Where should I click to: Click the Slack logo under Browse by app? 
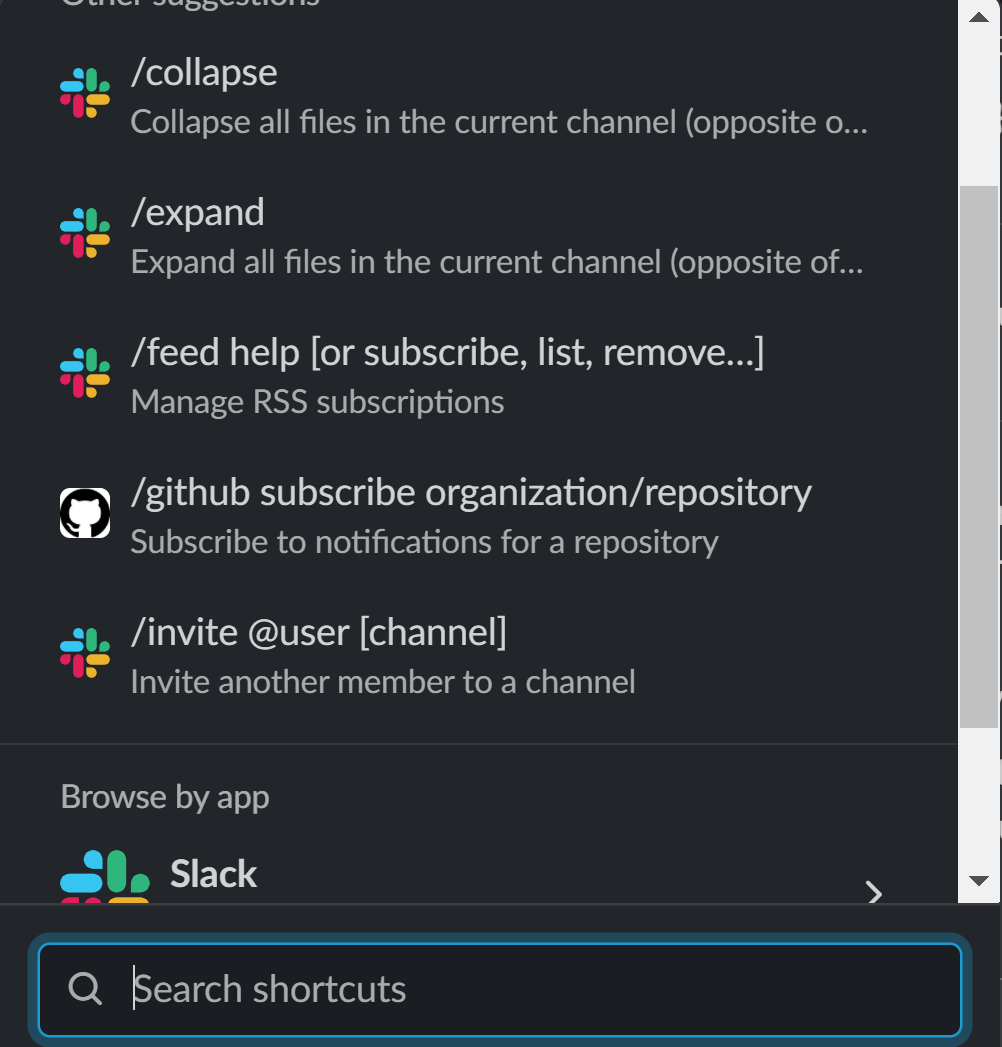click(105, 877)
